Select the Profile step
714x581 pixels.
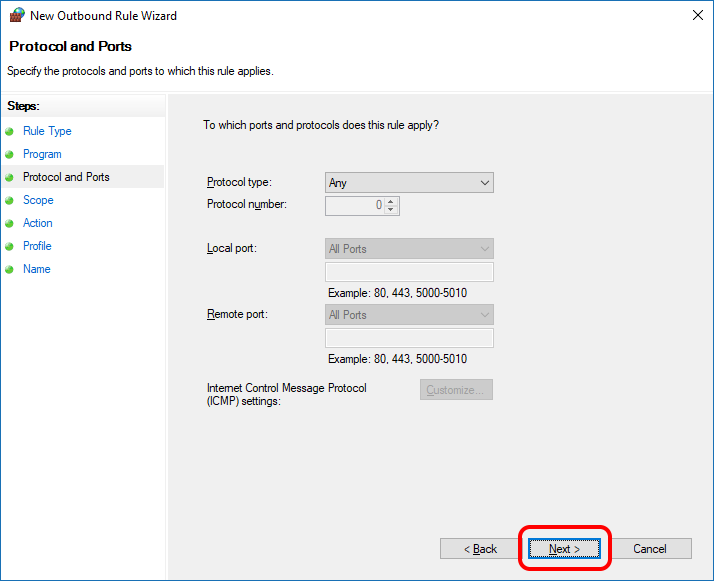pyautogui.click(x=37, y=246)
